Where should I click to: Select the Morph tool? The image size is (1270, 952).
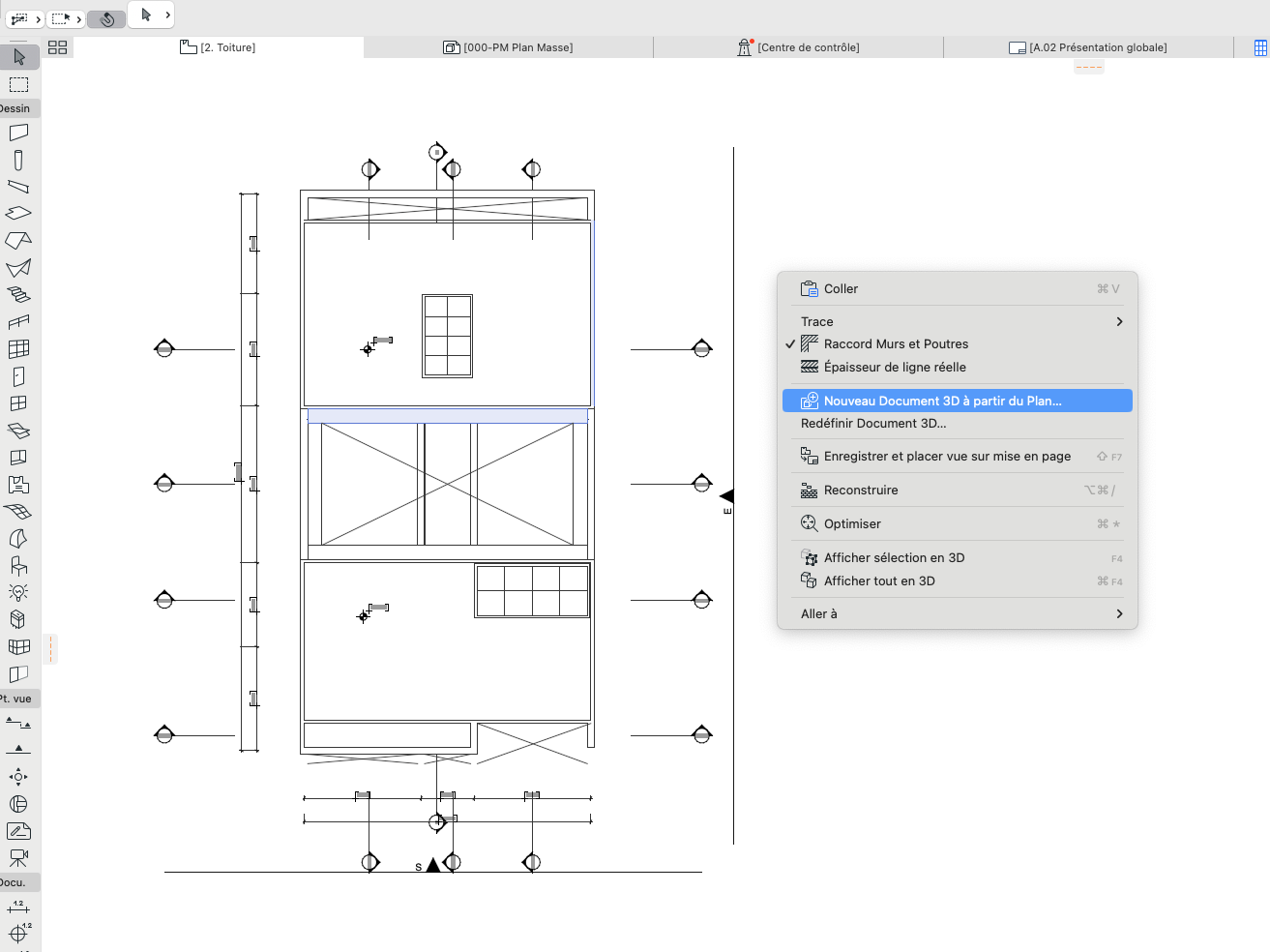click(18, 539)
